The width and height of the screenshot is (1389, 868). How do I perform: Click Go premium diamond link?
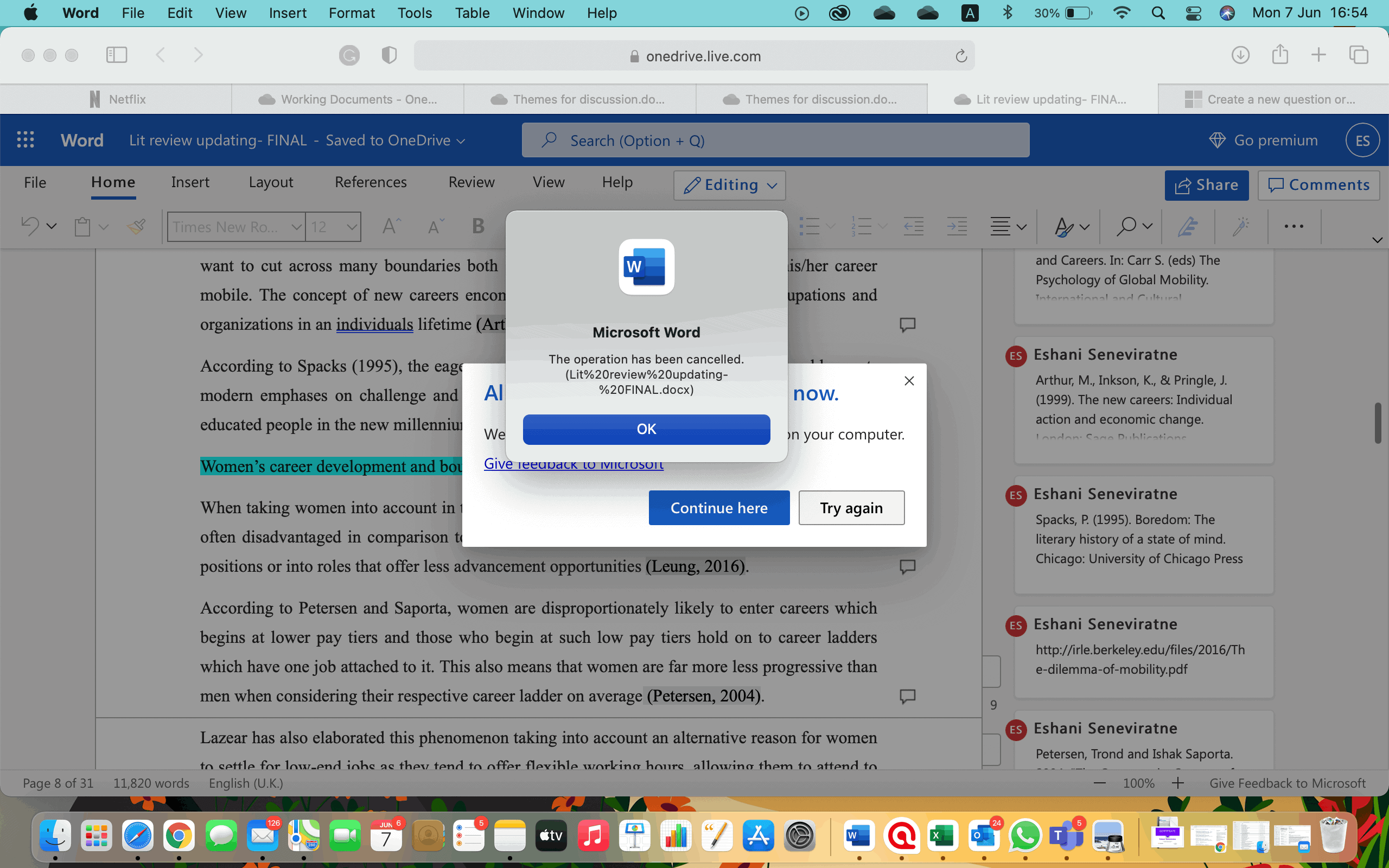[x=1263, y=140]
